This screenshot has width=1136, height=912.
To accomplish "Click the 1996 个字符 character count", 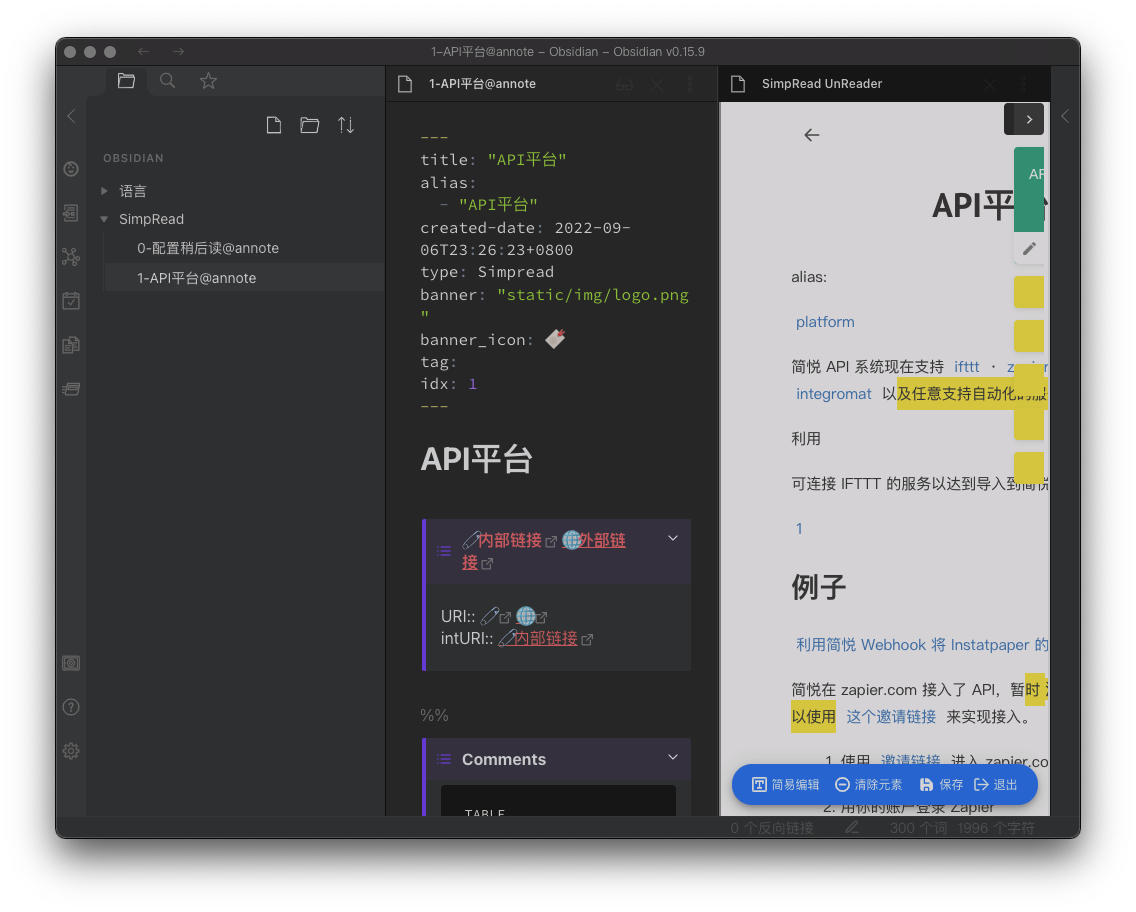I will (x=995, y=827).
